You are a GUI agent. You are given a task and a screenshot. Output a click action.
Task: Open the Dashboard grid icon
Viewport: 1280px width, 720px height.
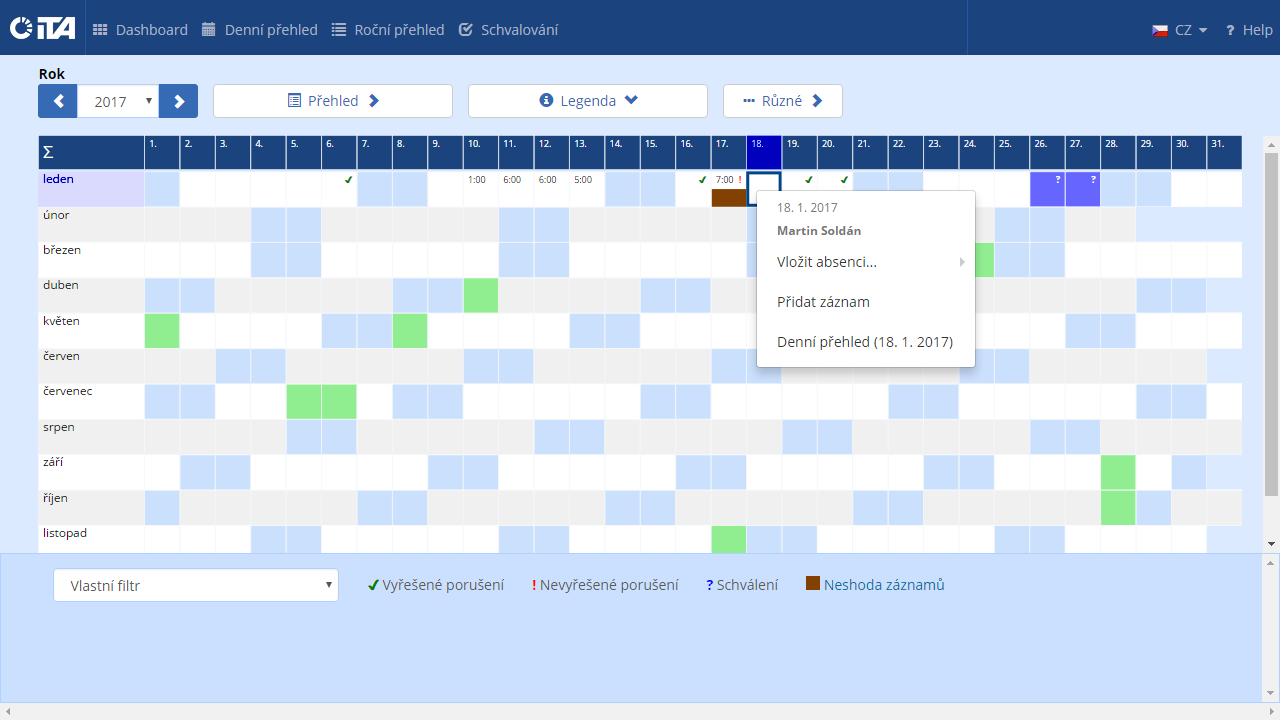click(100, 30)
